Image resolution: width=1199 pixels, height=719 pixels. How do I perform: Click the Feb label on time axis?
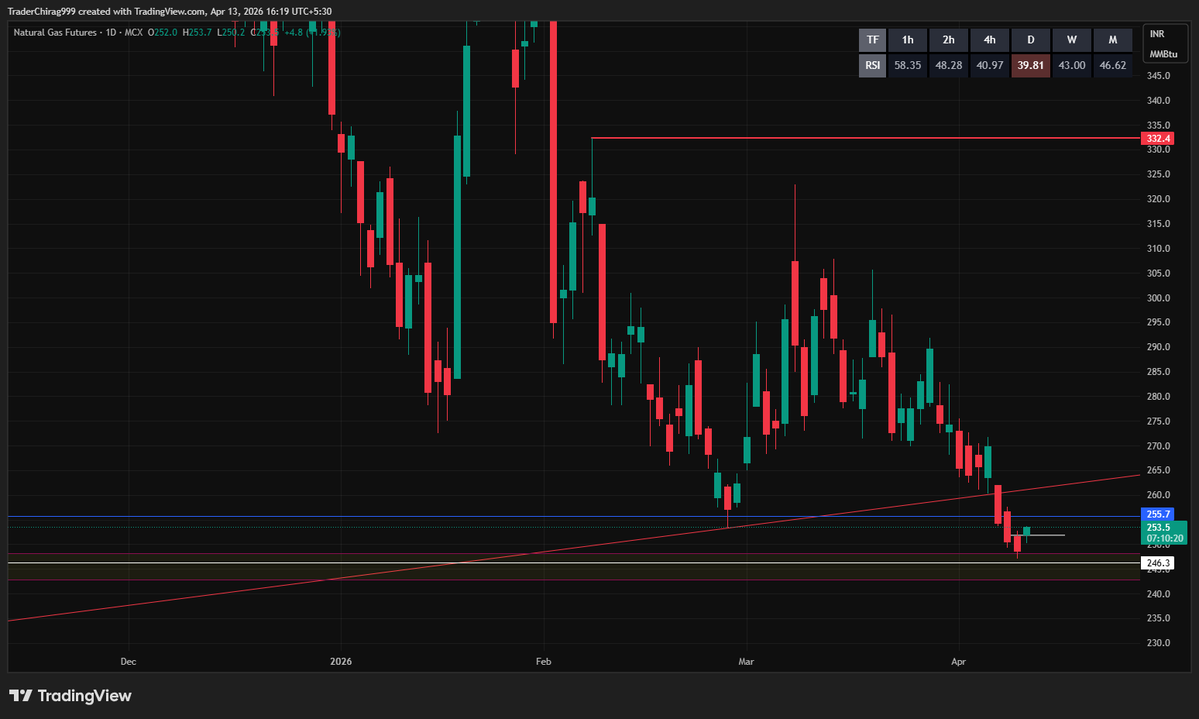pos(543,661)
